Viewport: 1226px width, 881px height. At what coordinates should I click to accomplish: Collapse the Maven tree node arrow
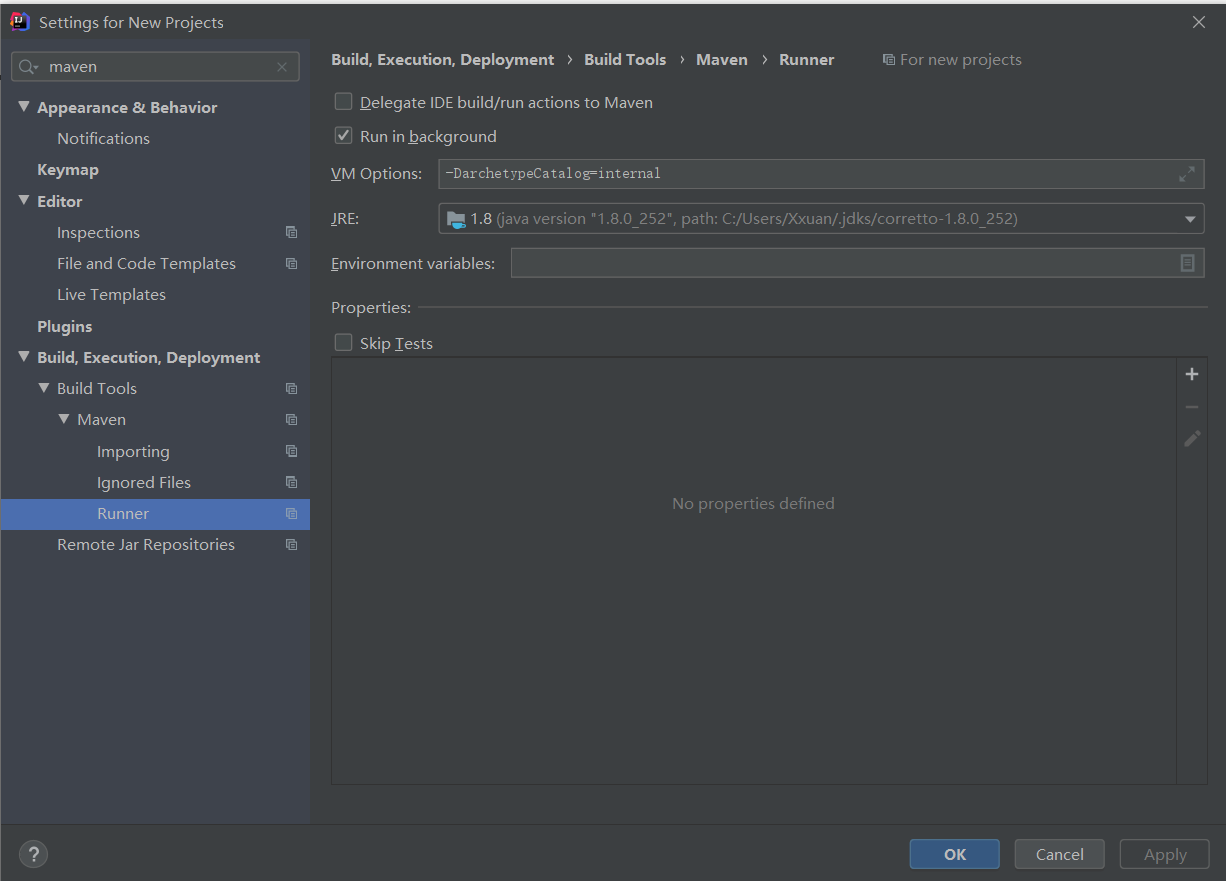coord(64,420)
